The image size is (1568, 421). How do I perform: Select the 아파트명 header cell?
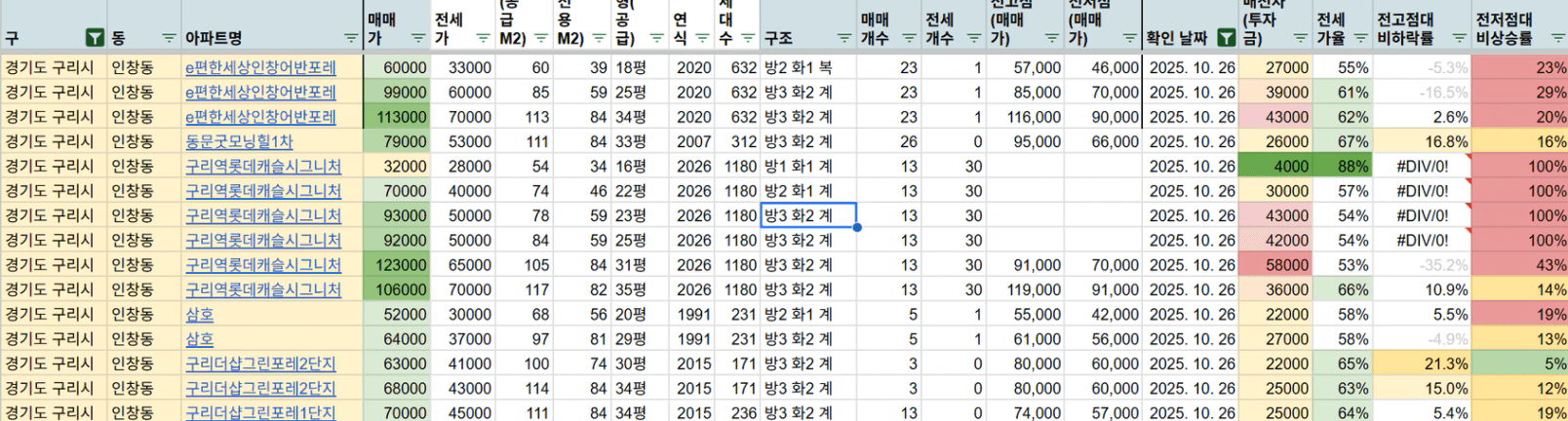click(272, 25)
